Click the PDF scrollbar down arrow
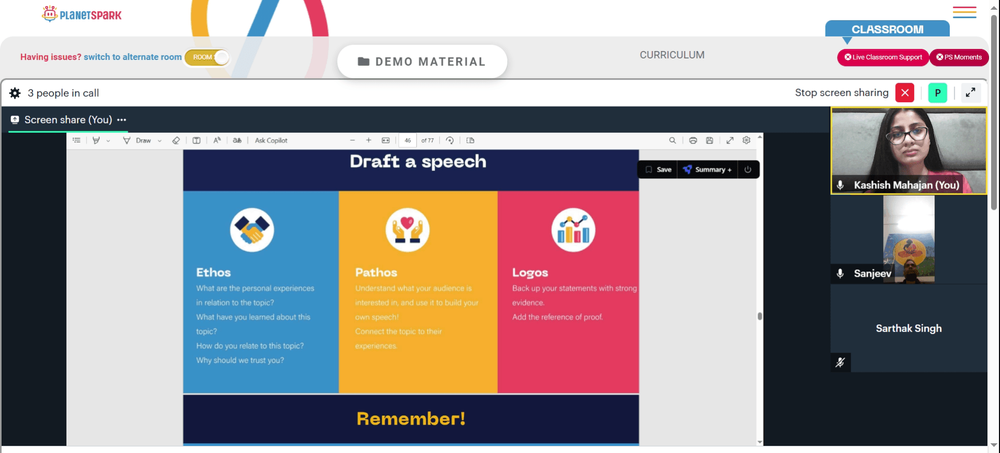 [x=759, y=442]
